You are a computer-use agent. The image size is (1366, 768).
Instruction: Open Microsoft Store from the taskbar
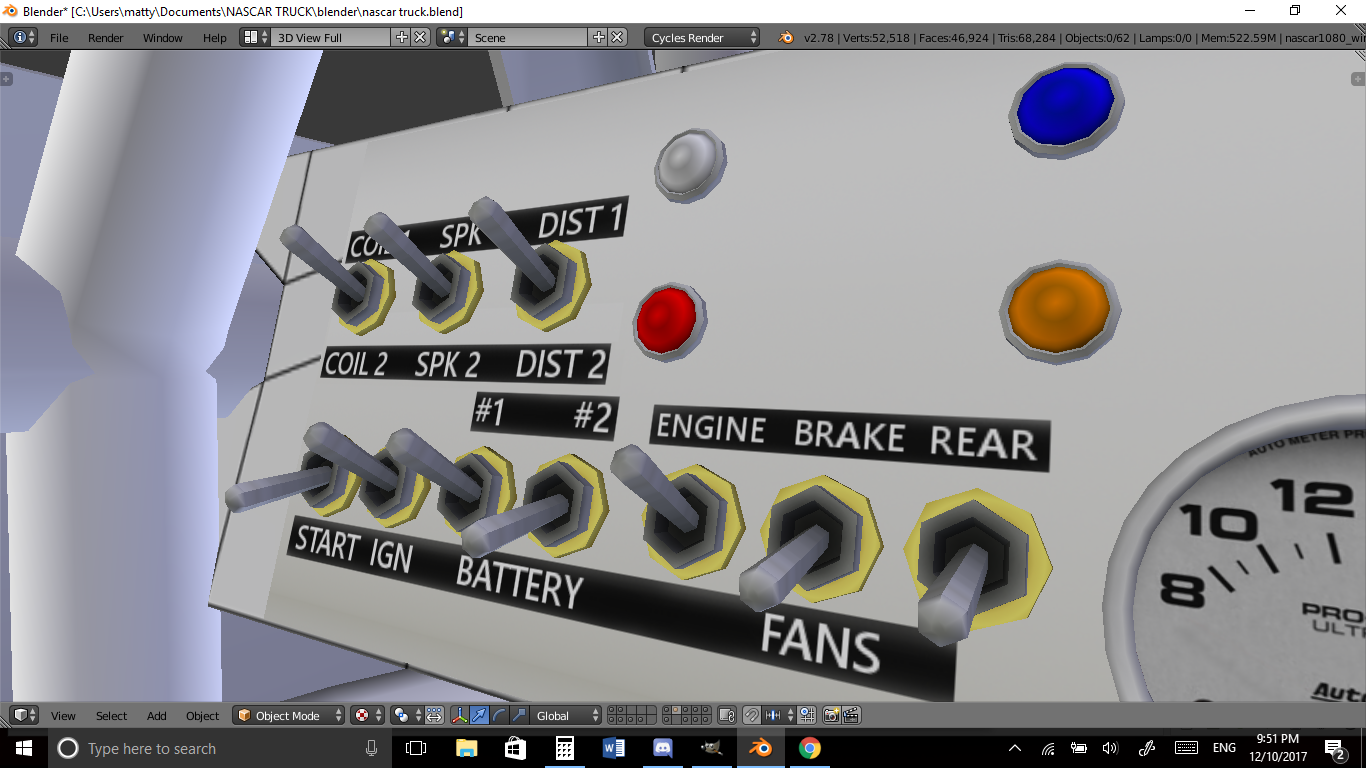point(515,748)
